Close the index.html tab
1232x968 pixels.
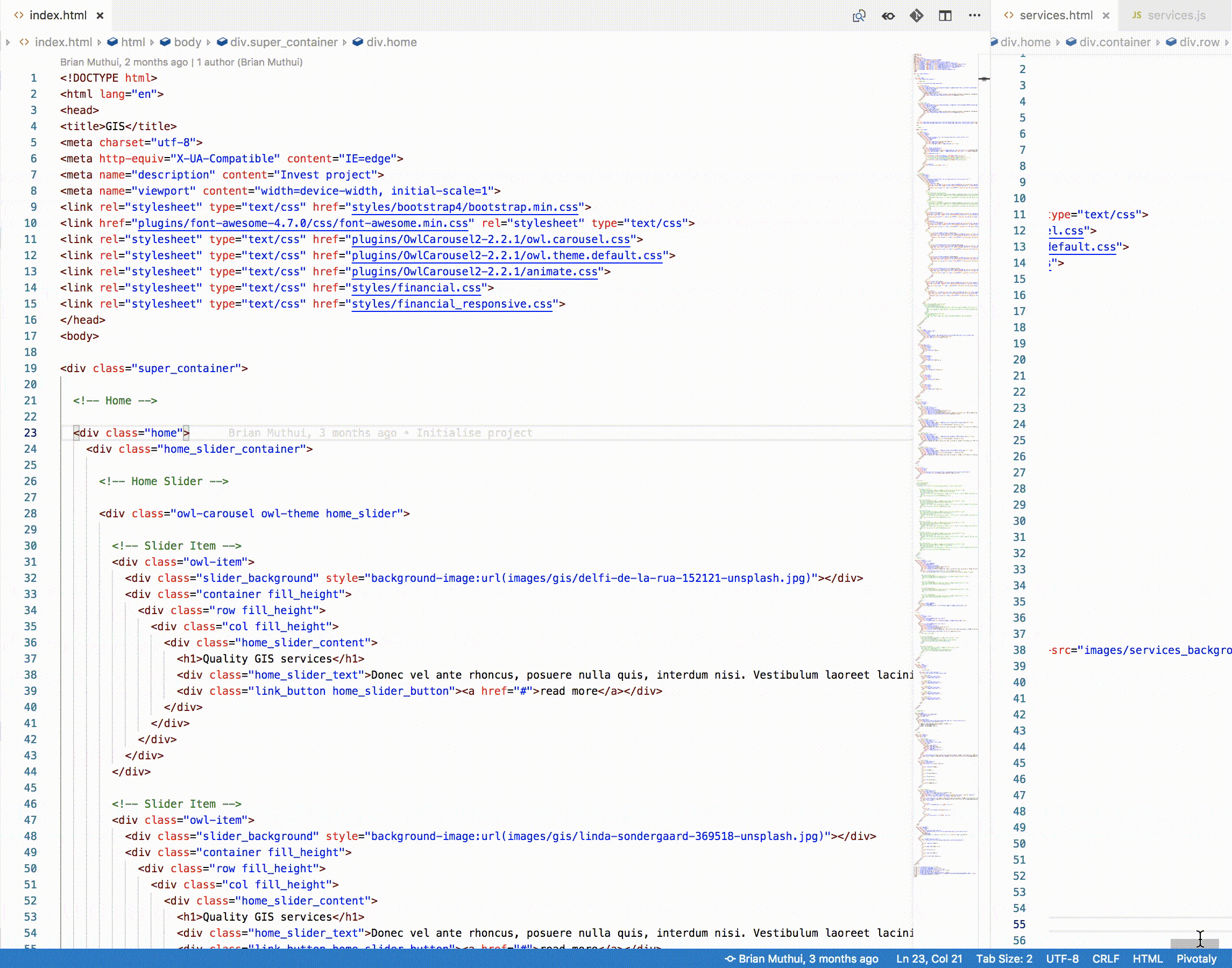pos(100,16)
